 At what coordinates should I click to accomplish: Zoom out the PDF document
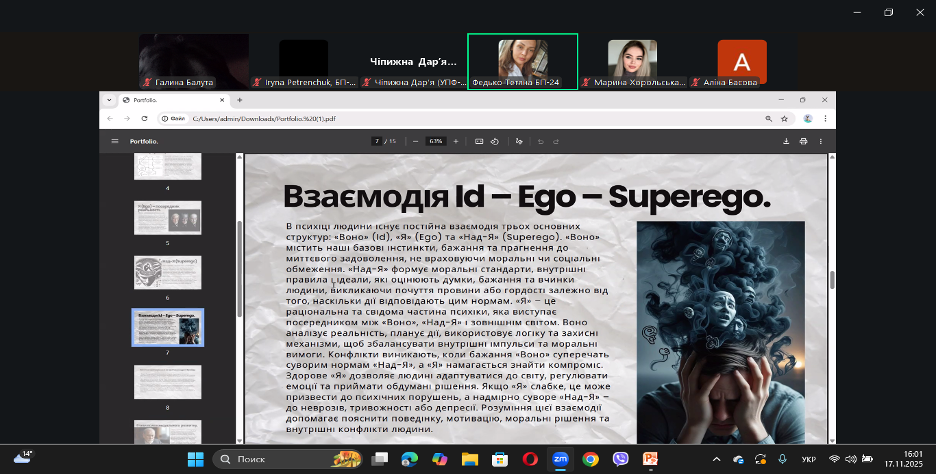pos(415,141)
